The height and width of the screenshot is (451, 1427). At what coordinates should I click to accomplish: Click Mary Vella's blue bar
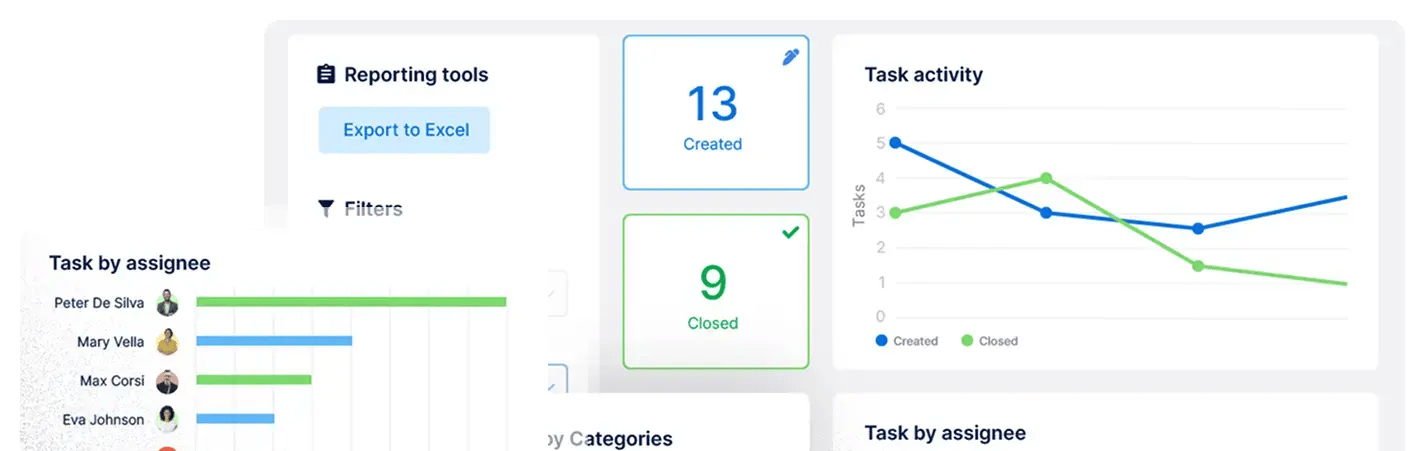[274, 341]
